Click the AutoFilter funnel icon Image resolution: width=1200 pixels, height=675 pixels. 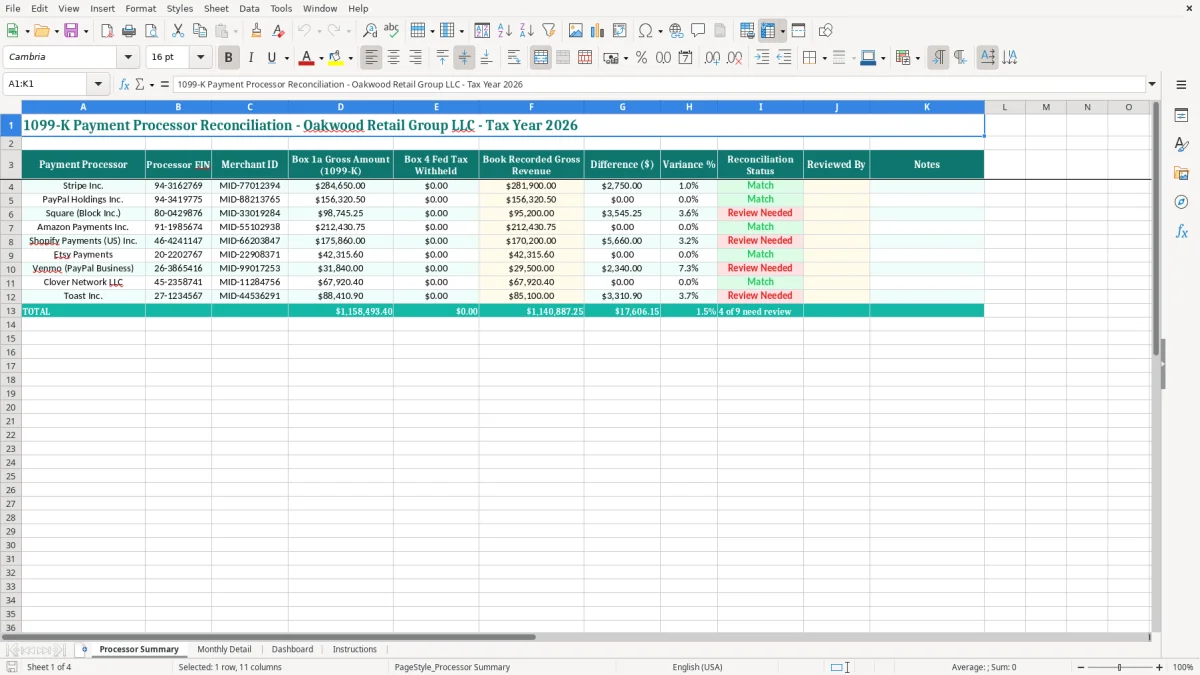pyautogui.click(x=549, y=31)
